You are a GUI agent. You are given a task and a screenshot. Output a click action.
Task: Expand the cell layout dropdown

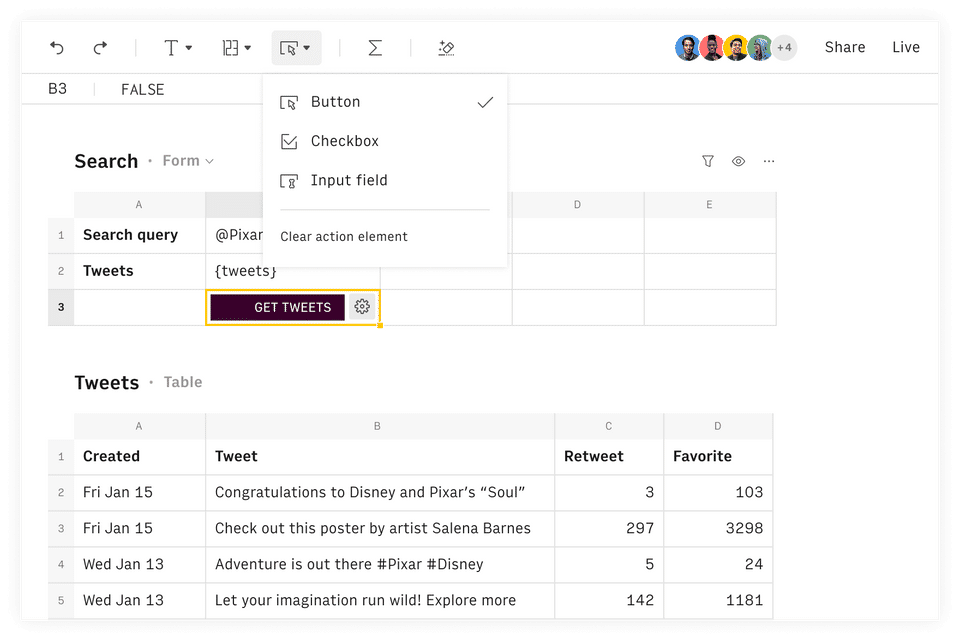[x=237, y=48]
